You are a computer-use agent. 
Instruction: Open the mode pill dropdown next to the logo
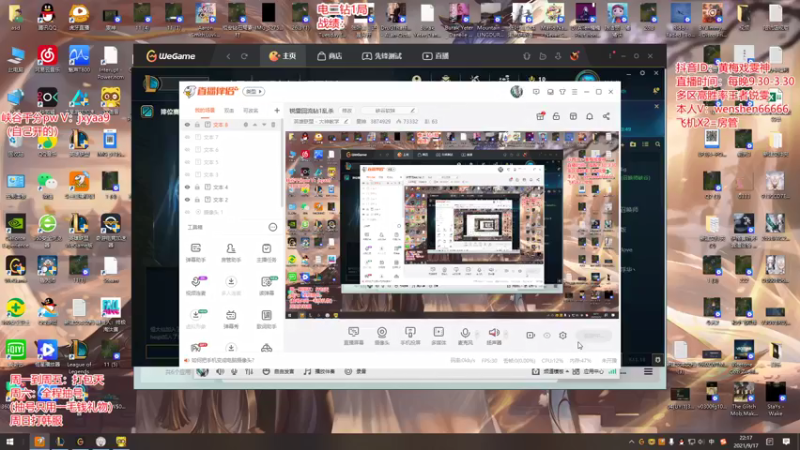(x=254, y=92)
